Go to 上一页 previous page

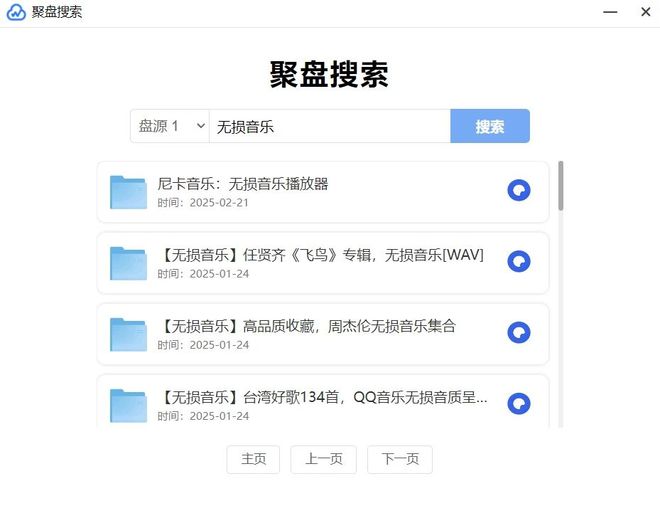pyautogui.click(x=323, y=459)
